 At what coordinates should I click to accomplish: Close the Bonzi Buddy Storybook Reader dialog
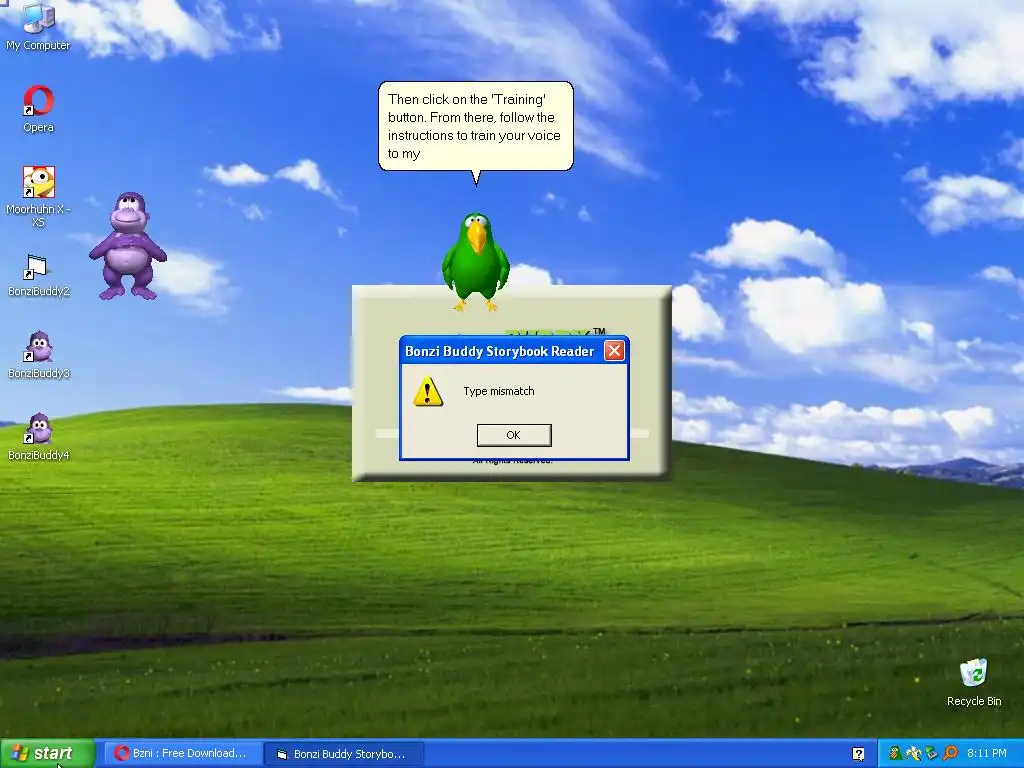[x=614, y=351]
